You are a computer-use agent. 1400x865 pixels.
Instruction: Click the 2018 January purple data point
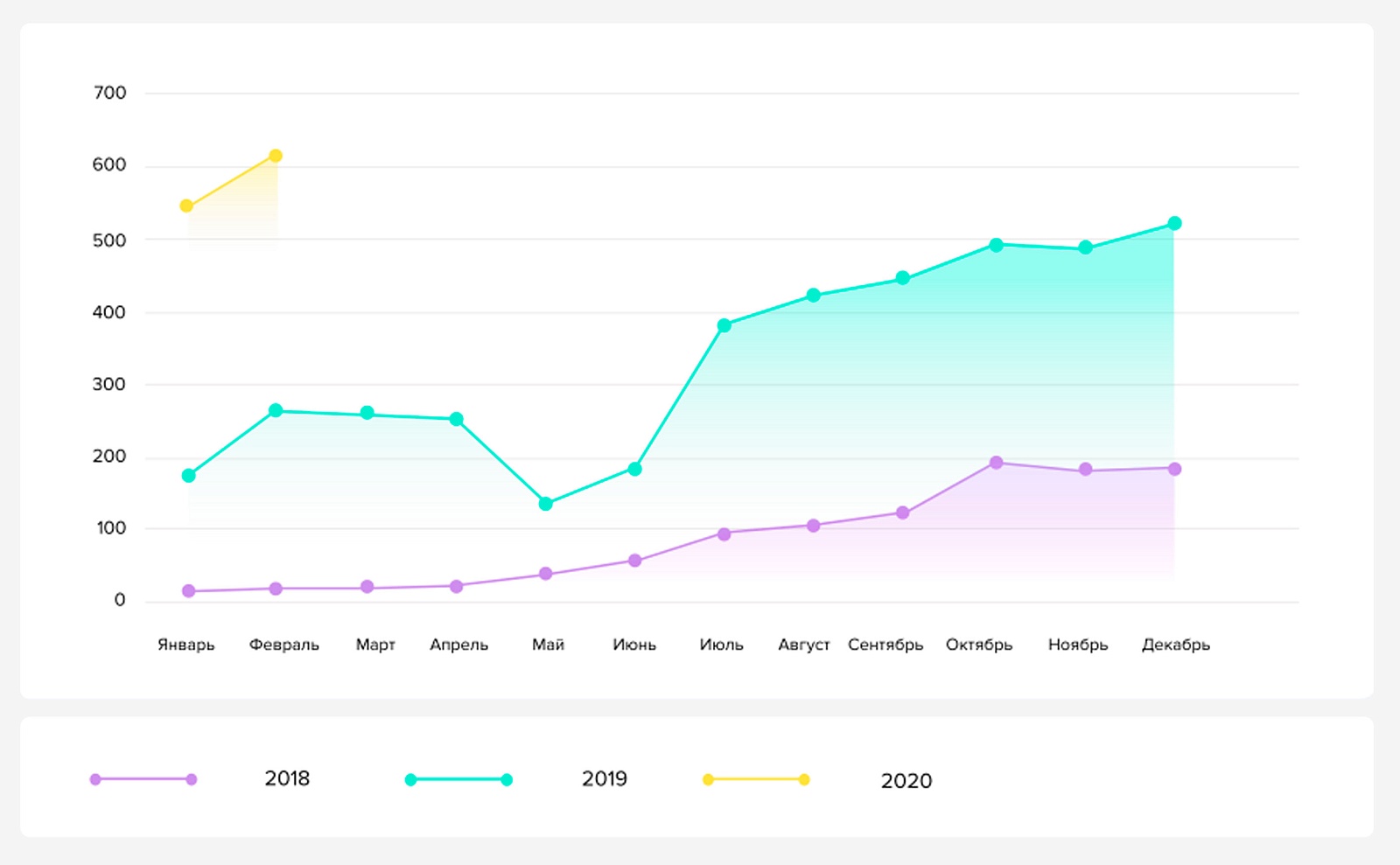pos(188,591)
